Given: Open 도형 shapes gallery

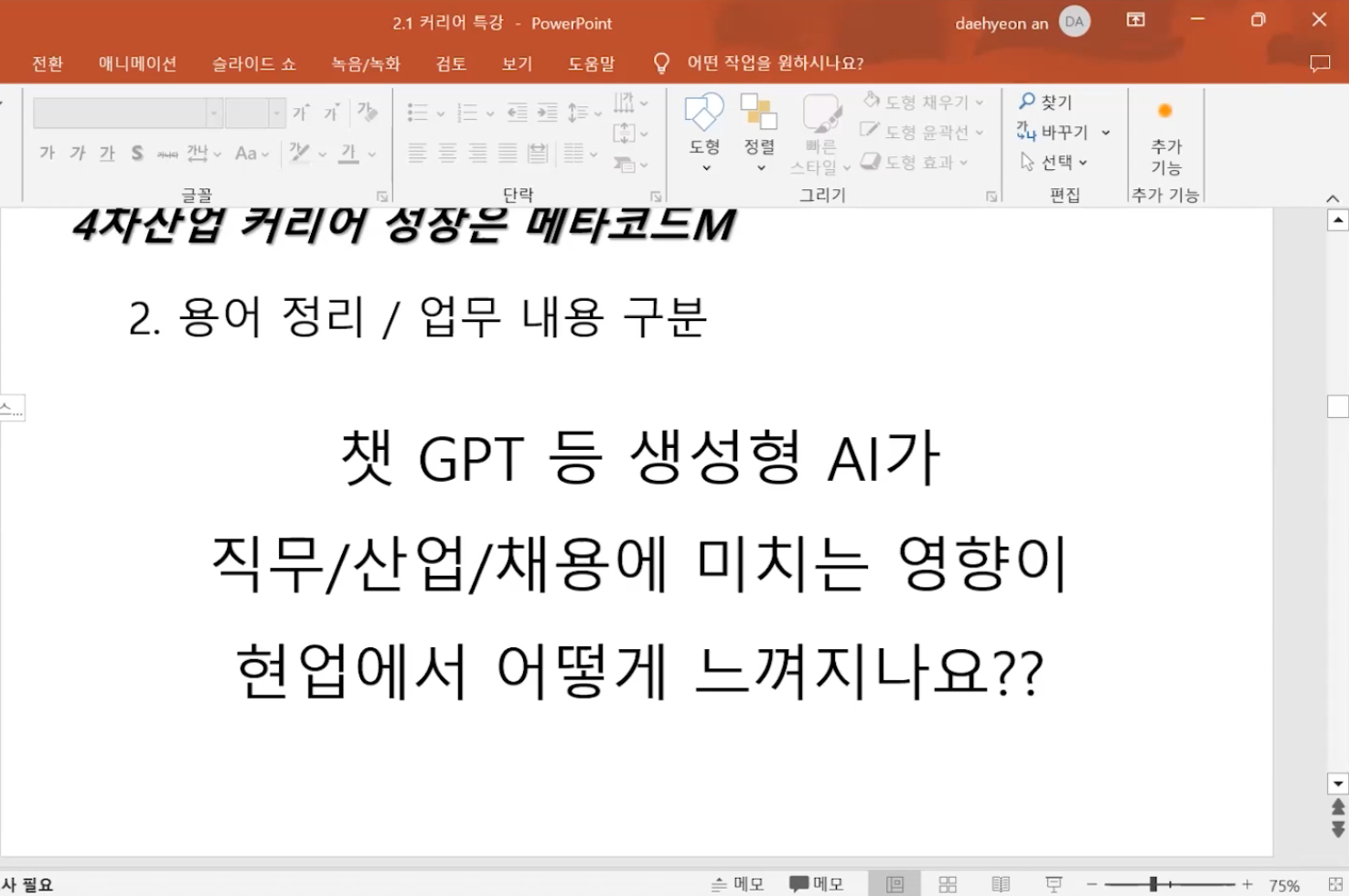Looking at the screenshot, I should pos(704,133).
